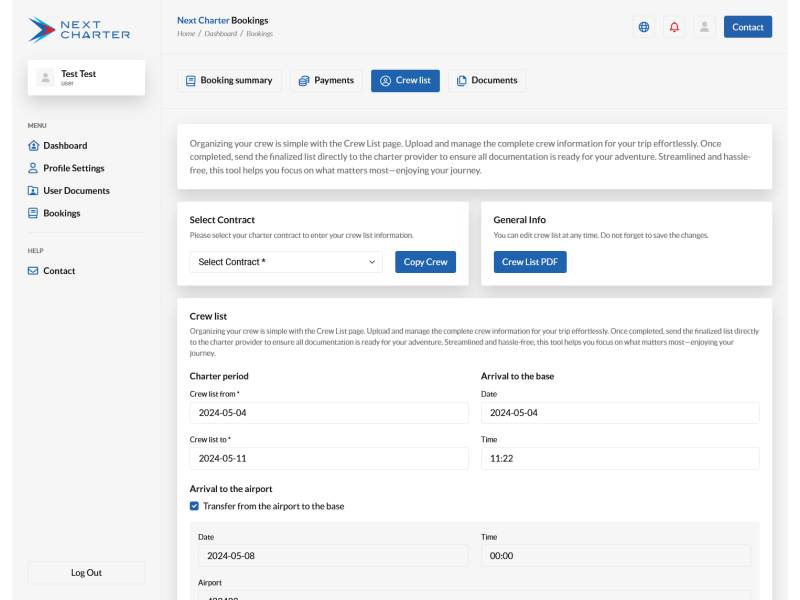
Task: Download the Crew List PDF
Action: [x=530, y=262]
